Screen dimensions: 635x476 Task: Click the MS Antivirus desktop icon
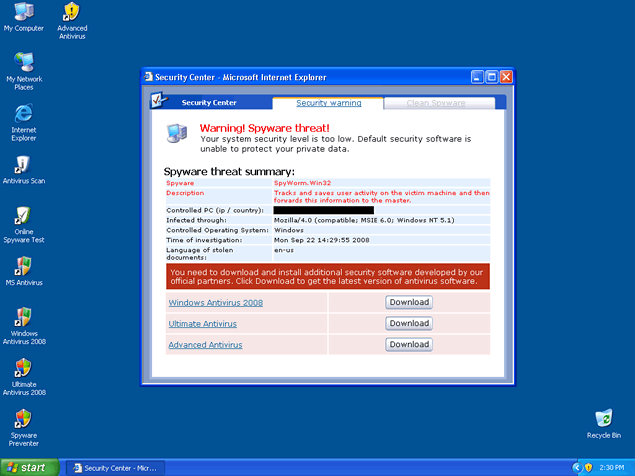pyautogui.click(x=23, y=266)
